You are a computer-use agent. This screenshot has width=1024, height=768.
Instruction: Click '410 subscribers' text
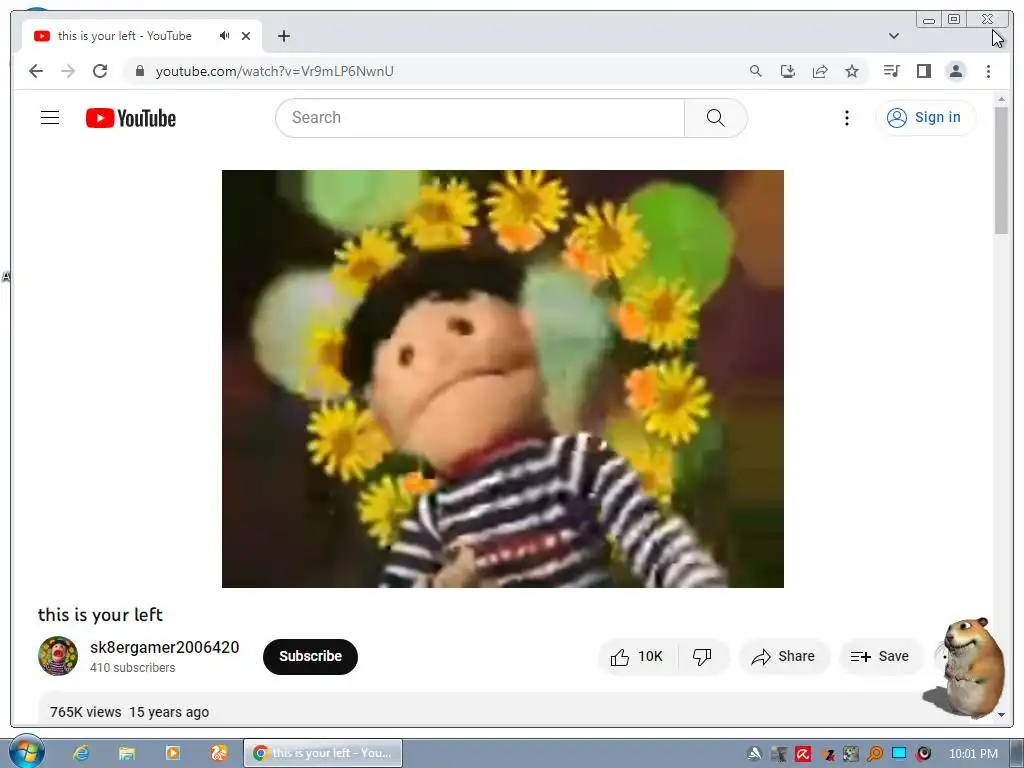click(x=133, y=667)
